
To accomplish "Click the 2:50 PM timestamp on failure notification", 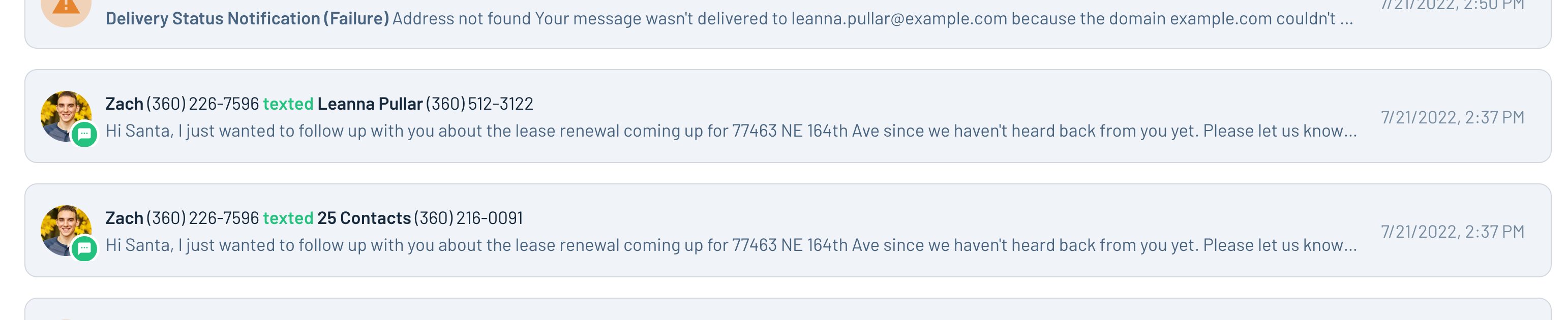I will (1453, 5).
